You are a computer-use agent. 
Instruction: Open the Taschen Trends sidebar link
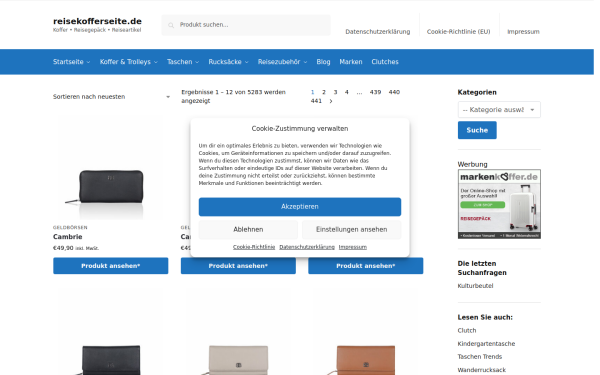480,357
